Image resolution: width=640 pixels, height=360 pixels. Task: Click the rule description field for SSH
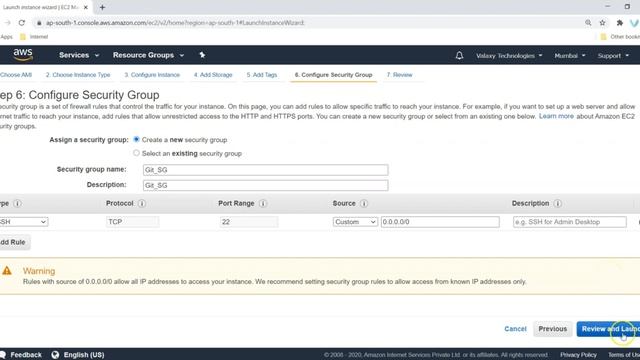point(569,222)
